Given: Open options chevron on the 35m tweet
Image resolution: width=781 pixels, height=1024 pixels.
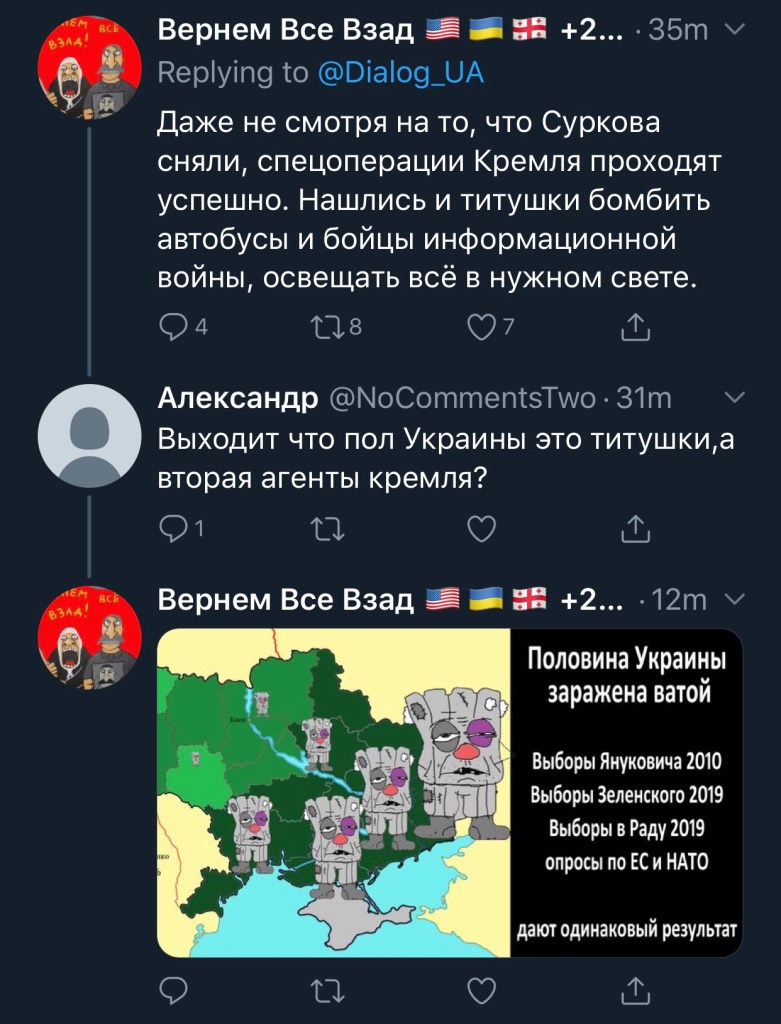Looking at the screenshot, I should [x=733, y=31].
